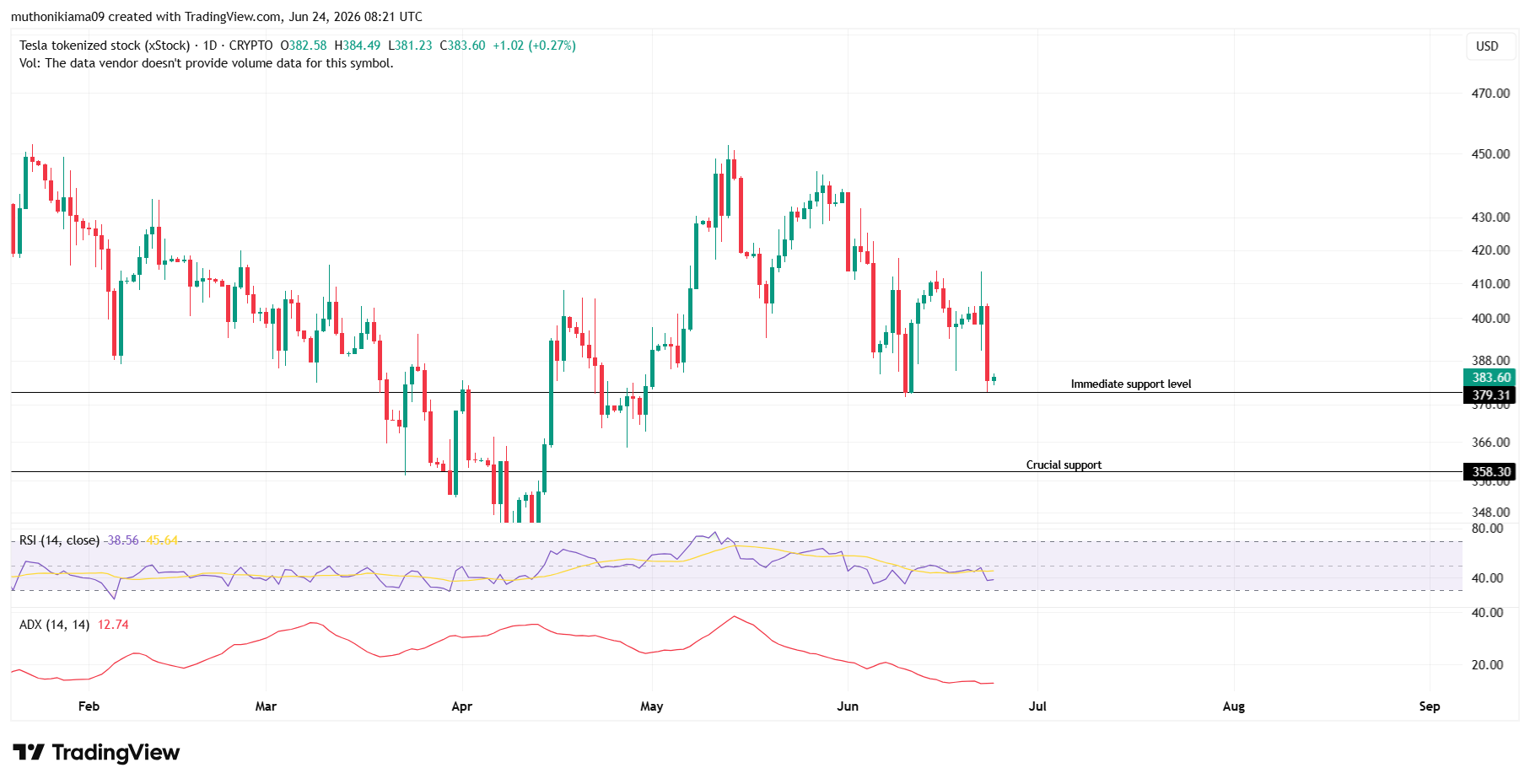This screenshot has height=784, width=1530.
Task: Click the Jun label on time axis
Action: 848,706
